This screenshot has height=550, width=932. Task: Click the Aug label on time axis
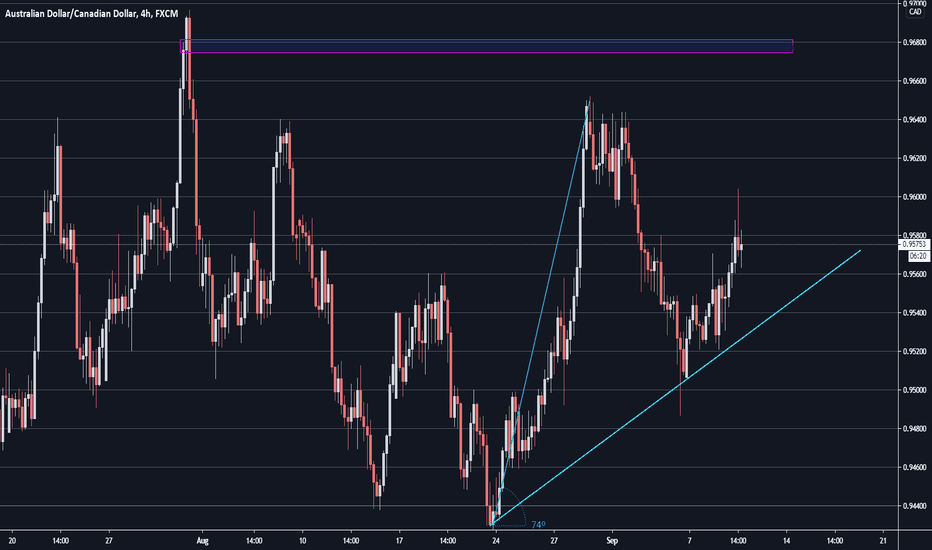point(203,540)
